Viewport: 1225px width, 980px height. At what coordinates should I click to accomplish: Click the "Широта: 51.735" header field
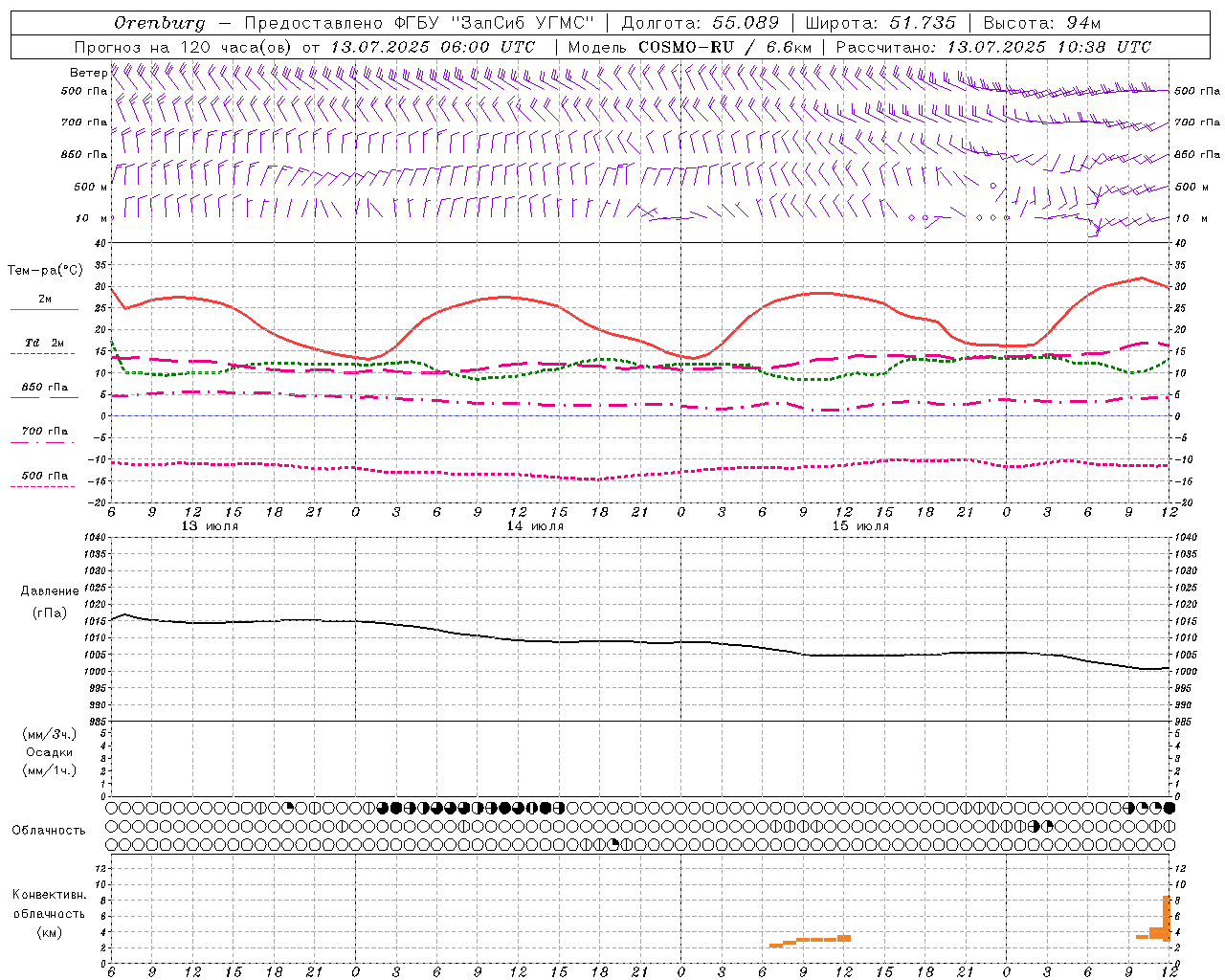click(x=880, y=22)
